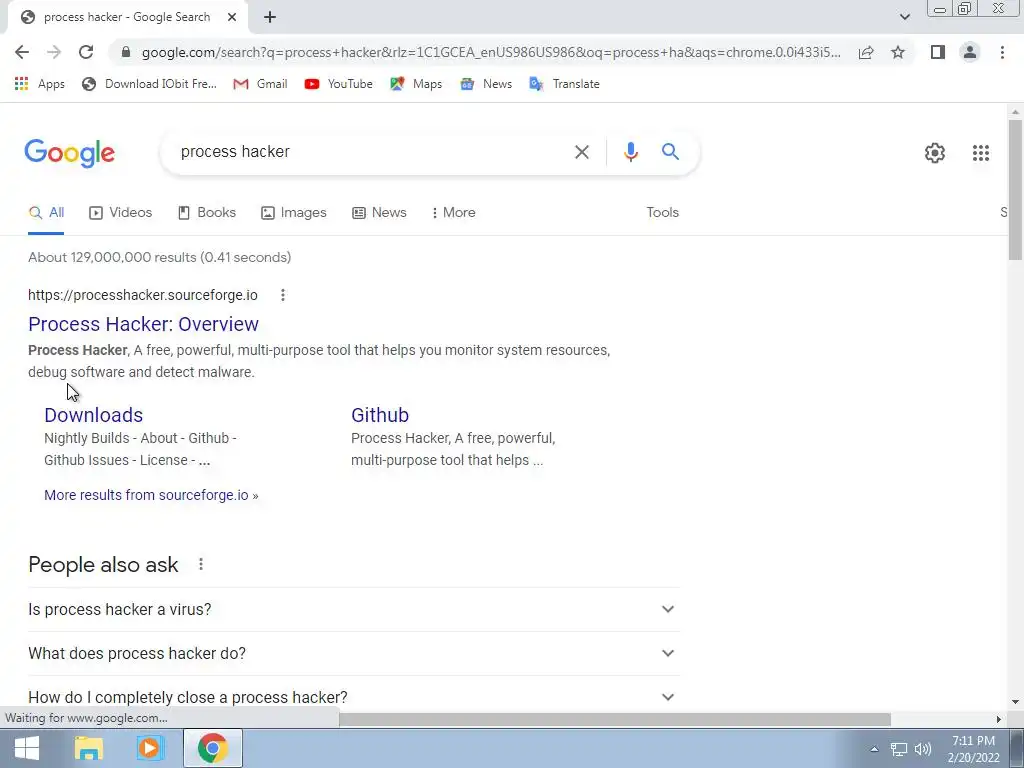Image resolution: width=1024 pixels, height=768 pixels.
Task: Clear search text with X icon
Action: click(x=581, y=152)
